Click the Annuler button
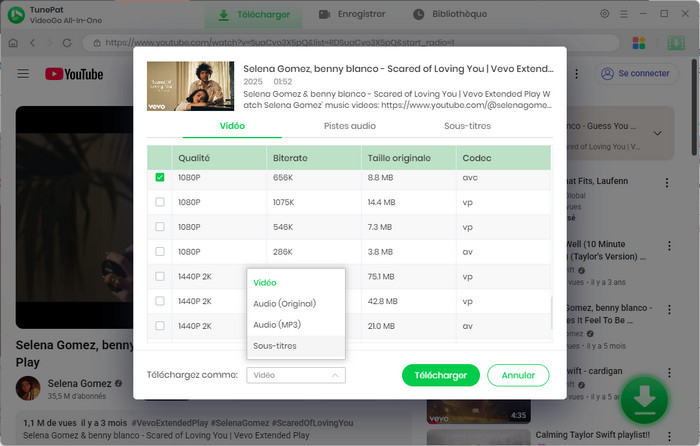 [518, 375]
